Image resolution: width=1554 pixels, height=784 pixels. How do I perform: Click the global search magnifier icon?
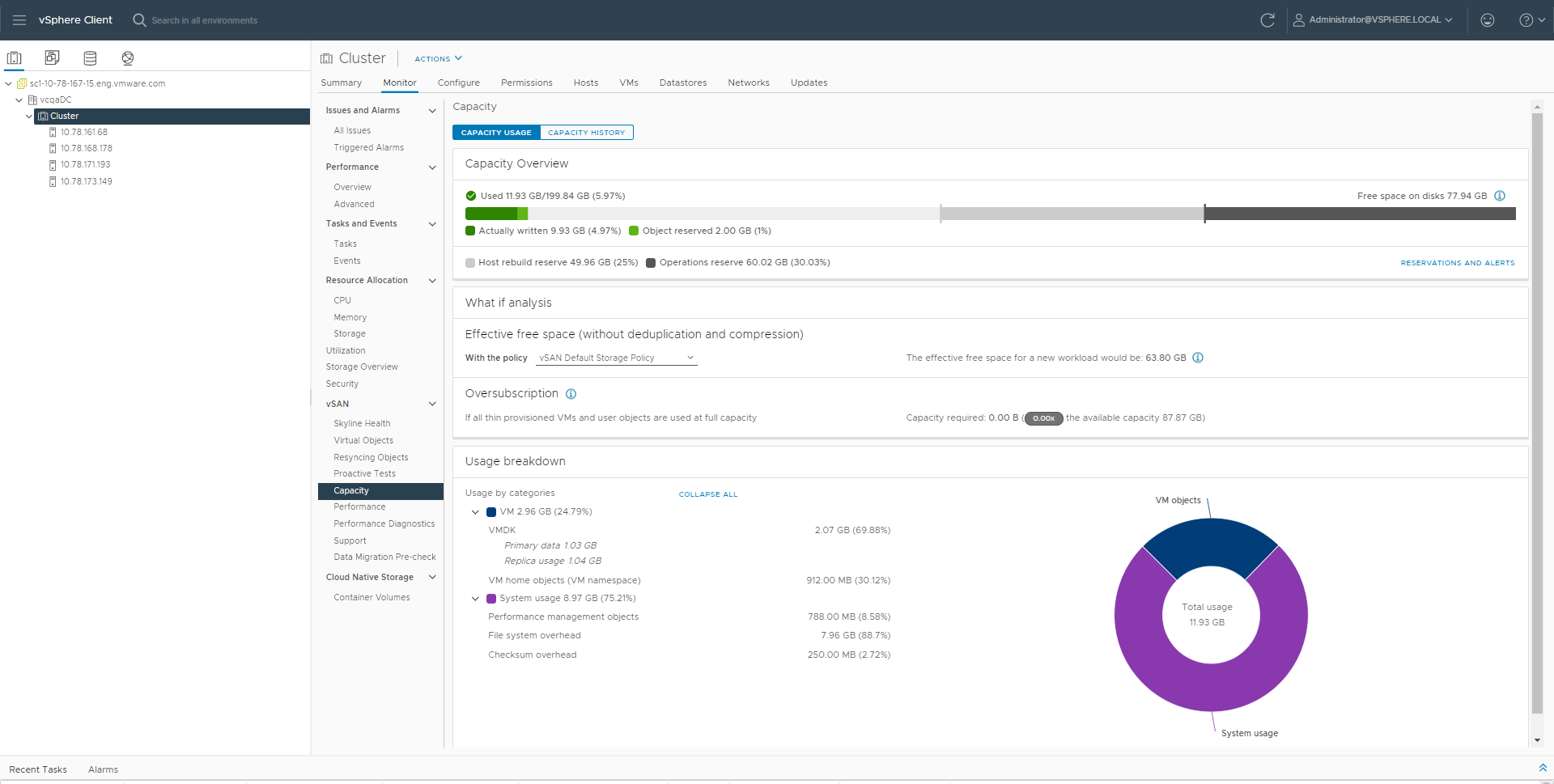click(139, 20)
